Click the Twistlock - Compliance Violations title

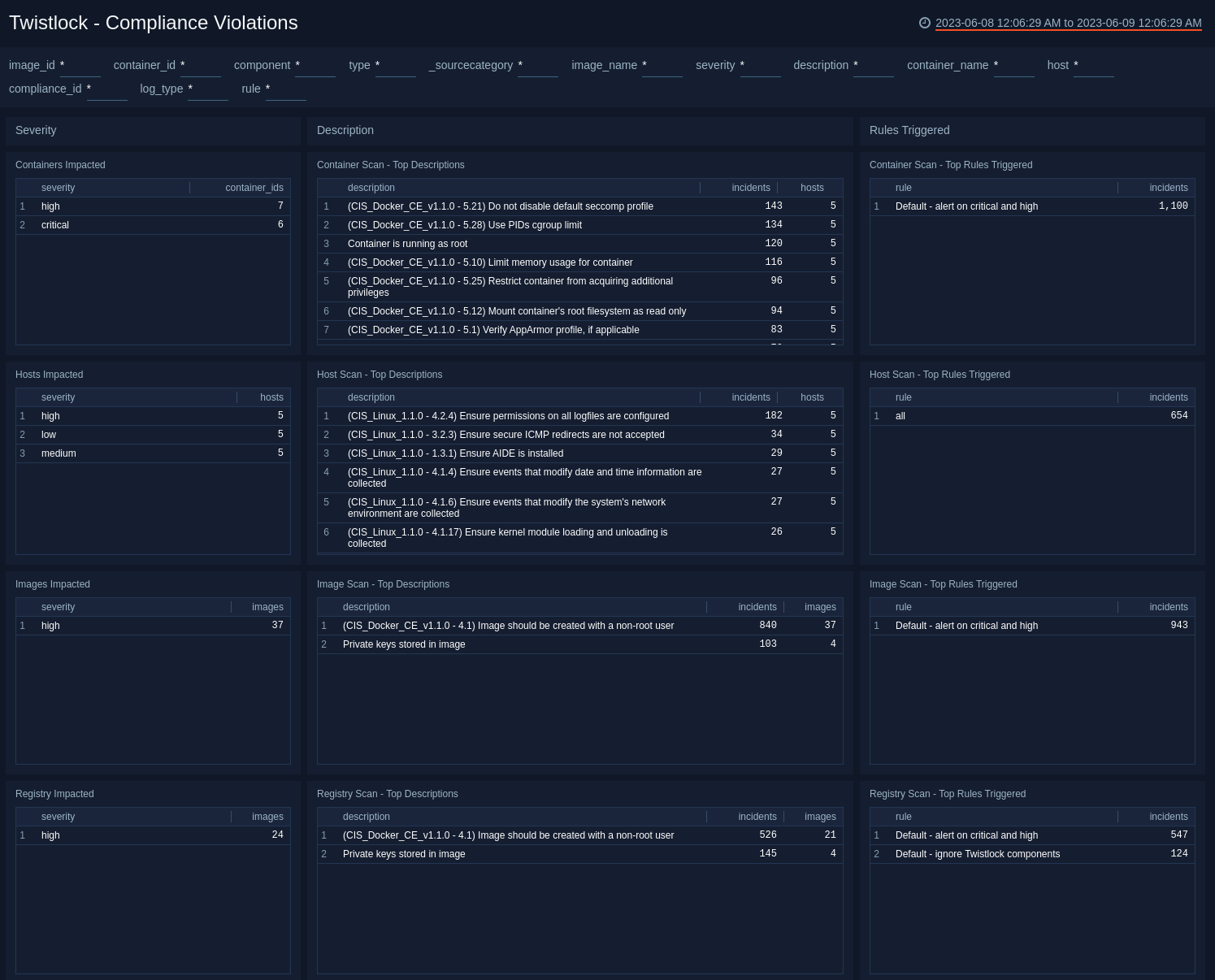(153, 23)
